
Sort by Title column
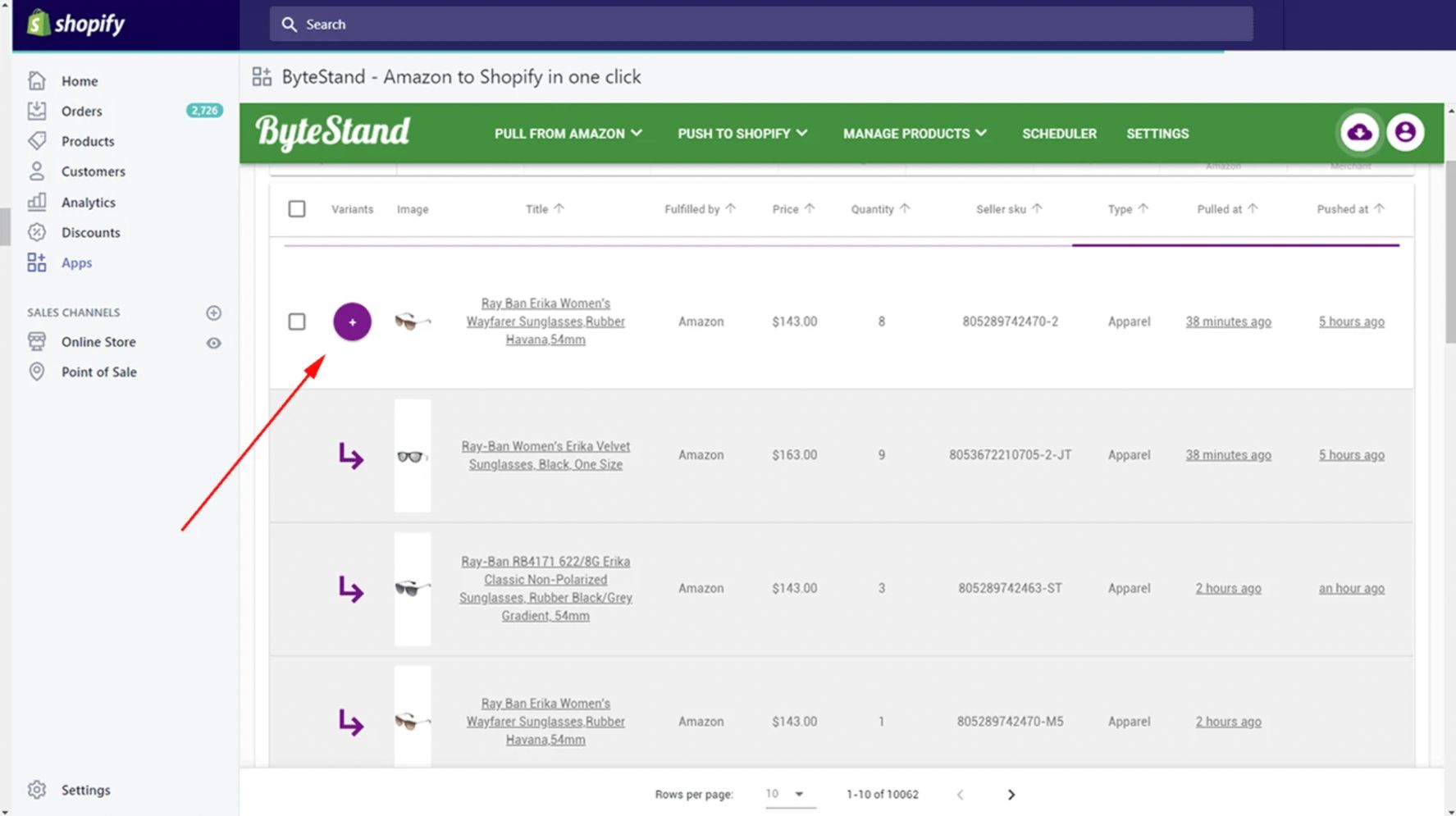coord(545,209)
